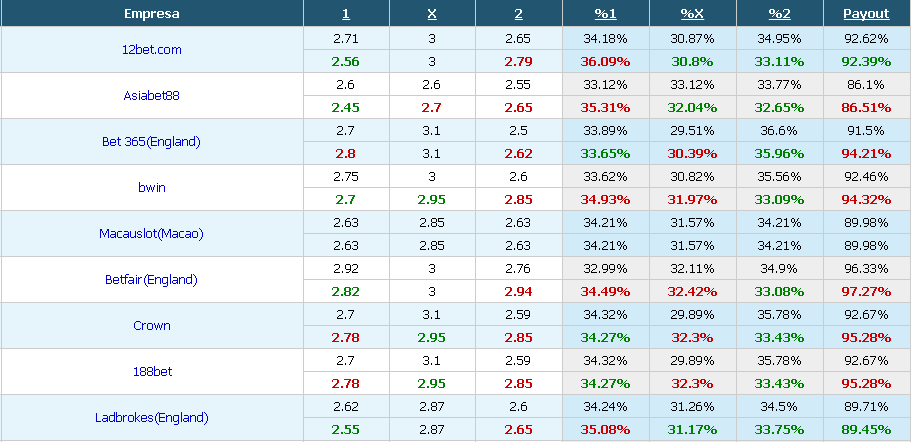Click the Bet 365(England) link

coord(151,142)
